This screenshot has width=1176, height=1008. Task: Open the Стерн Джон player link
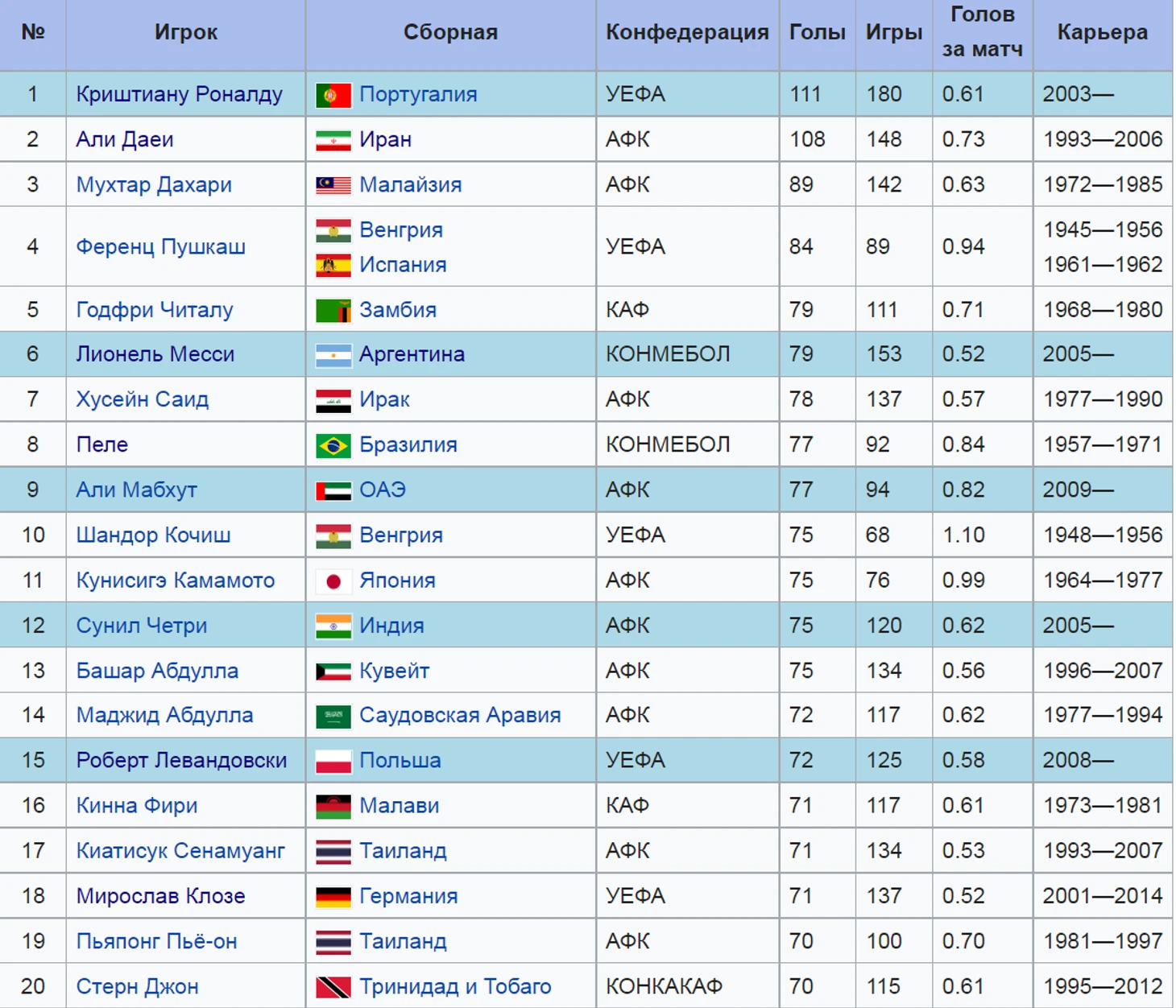tap(137, 986)
